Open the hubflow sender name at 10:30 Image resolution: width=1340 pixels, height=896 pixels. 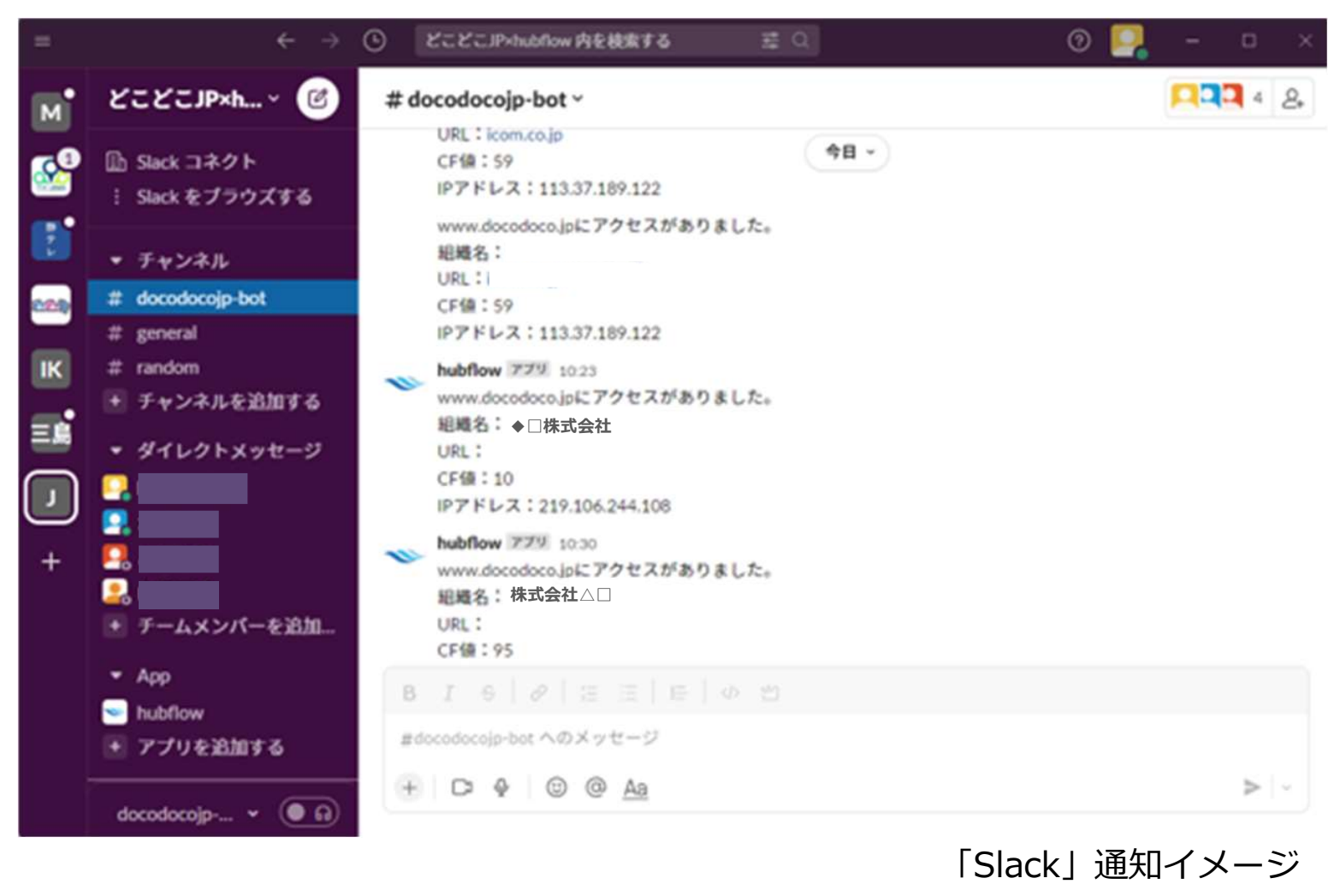pos(469,543)
